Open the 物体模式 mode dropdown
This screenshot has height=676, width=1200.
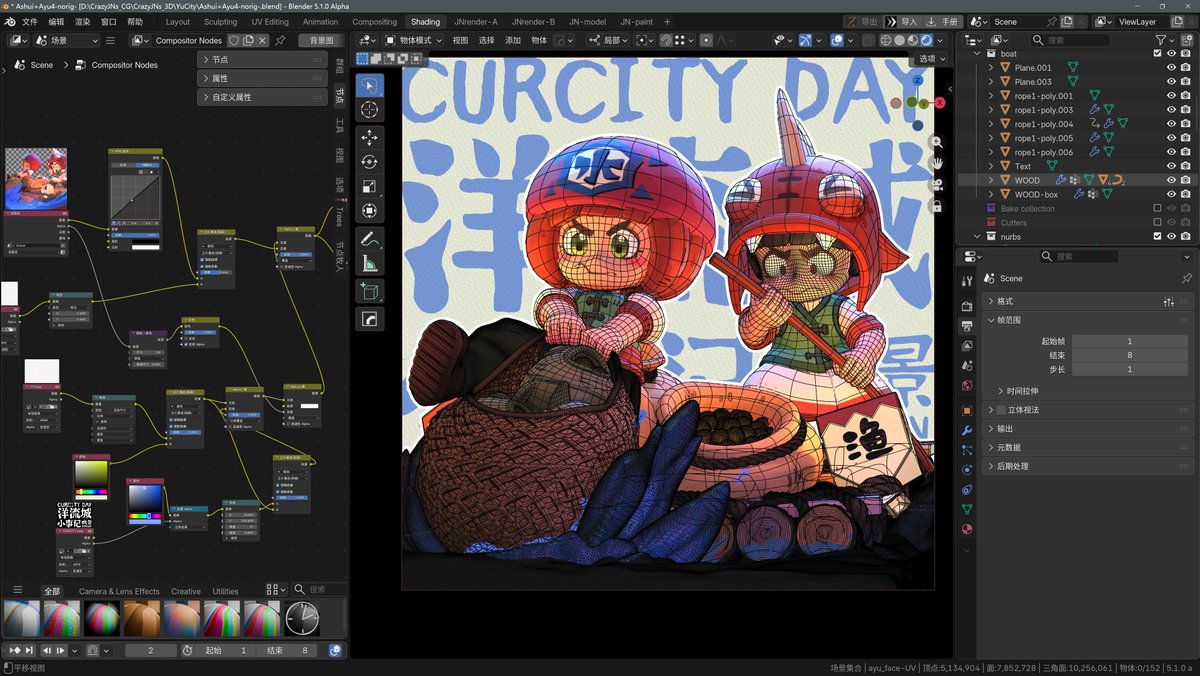pyautogui.click(x=414, y=40)
